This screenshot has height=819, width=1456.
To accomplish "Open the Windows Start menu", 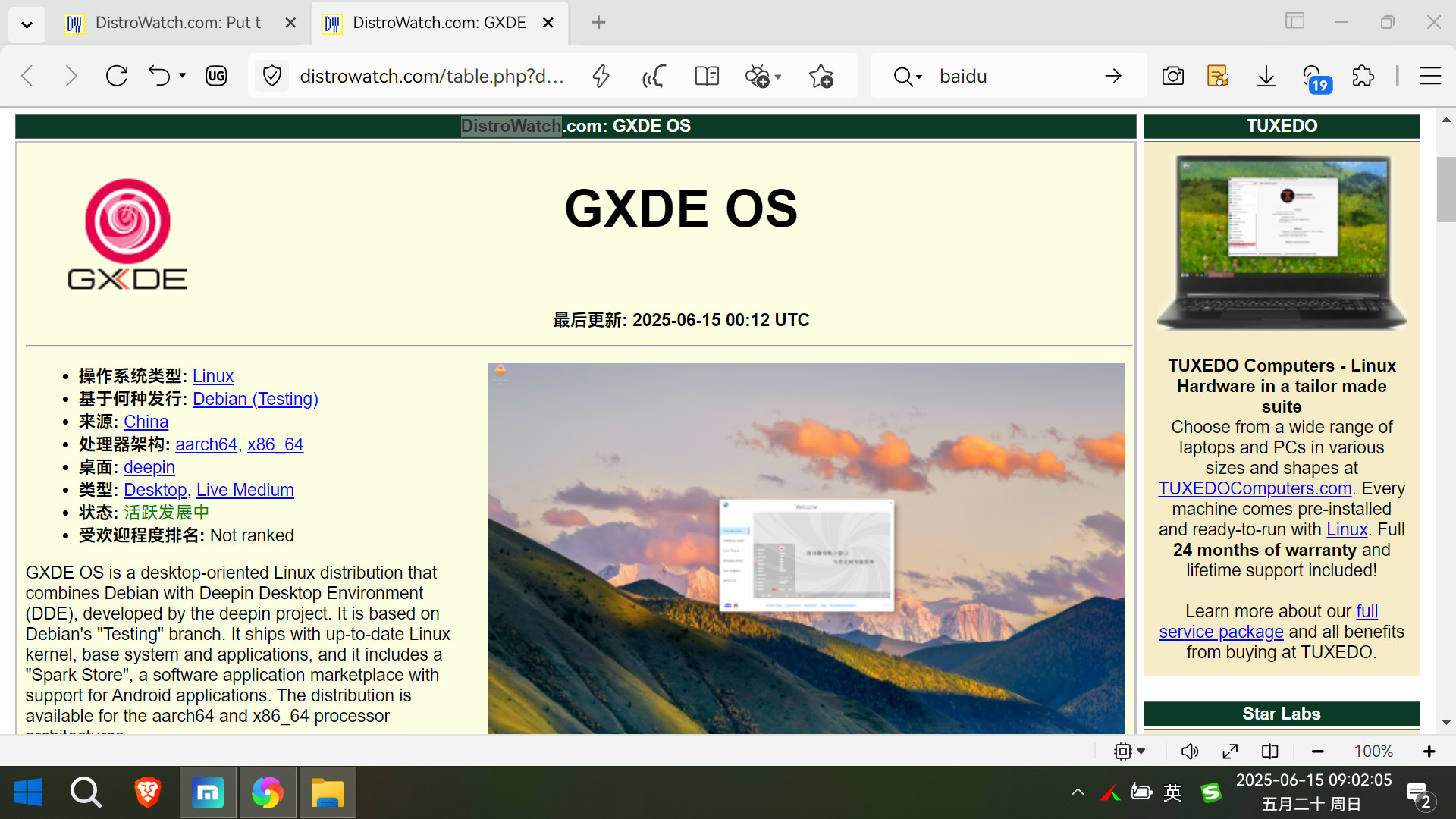I will pos(29,792).
